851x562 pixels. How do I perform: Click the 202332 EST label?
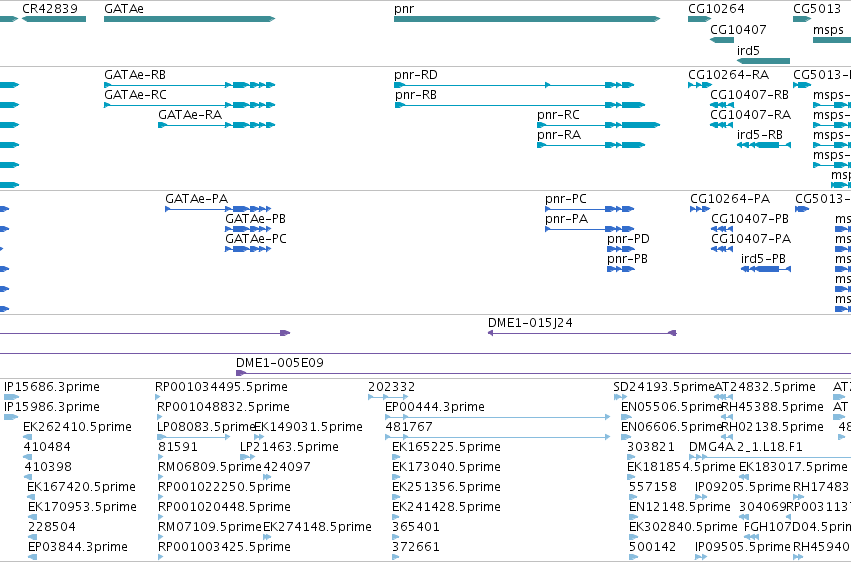point(391,387)
